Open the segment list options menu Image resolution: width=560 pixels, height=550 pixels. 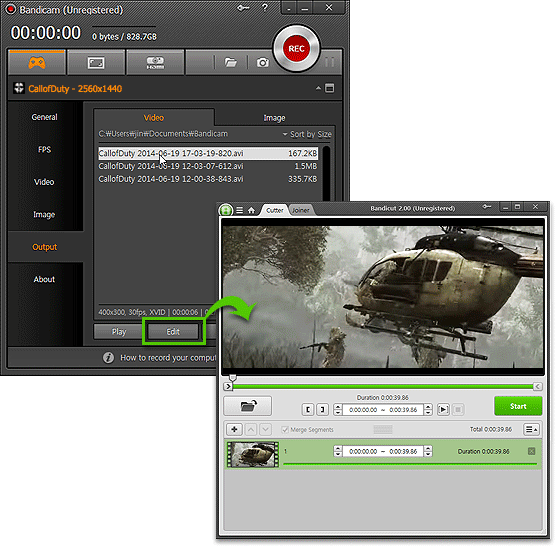pos(531,430)
